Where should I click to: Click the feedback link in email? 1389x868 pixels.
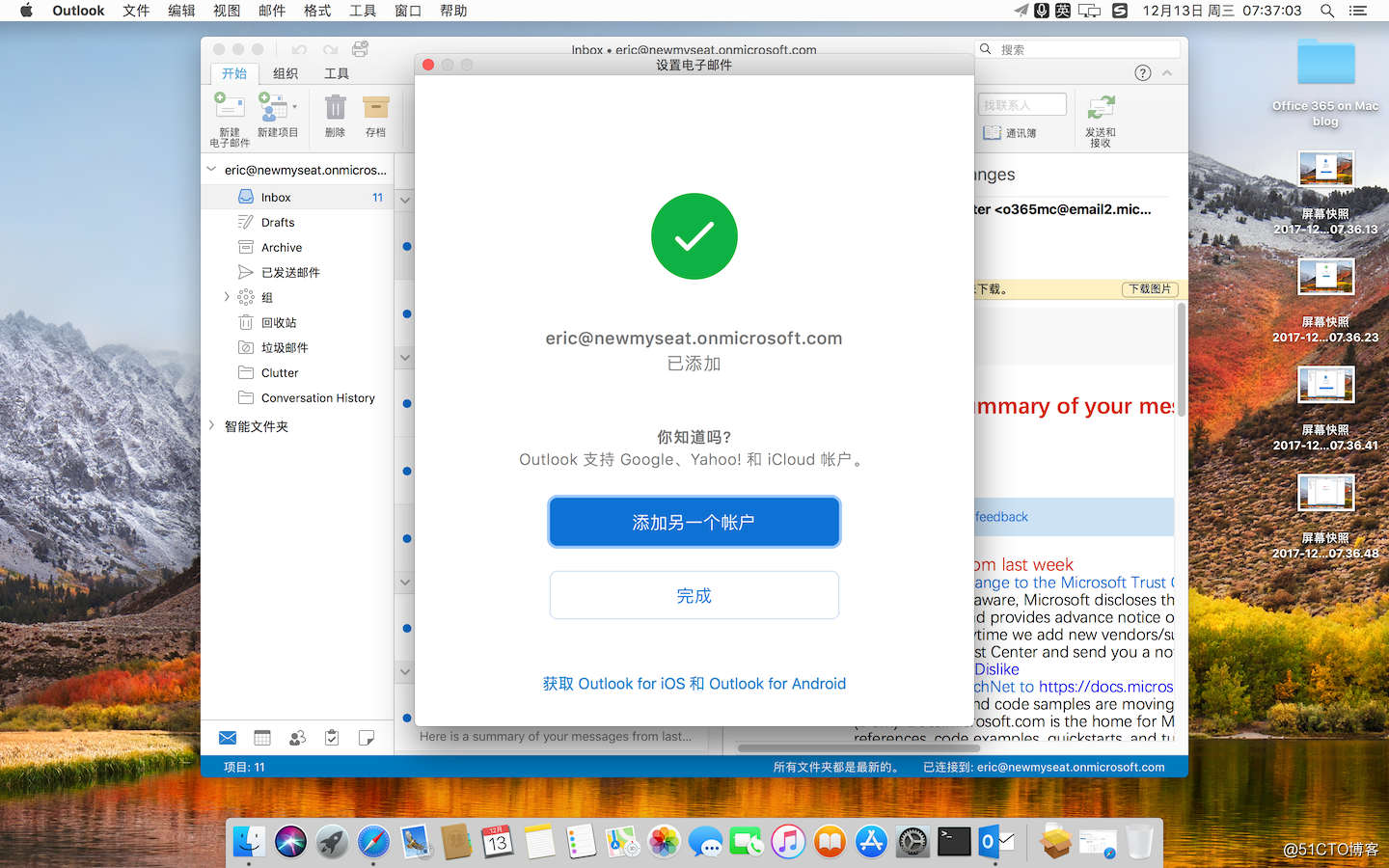click(x=1001, y=517)
